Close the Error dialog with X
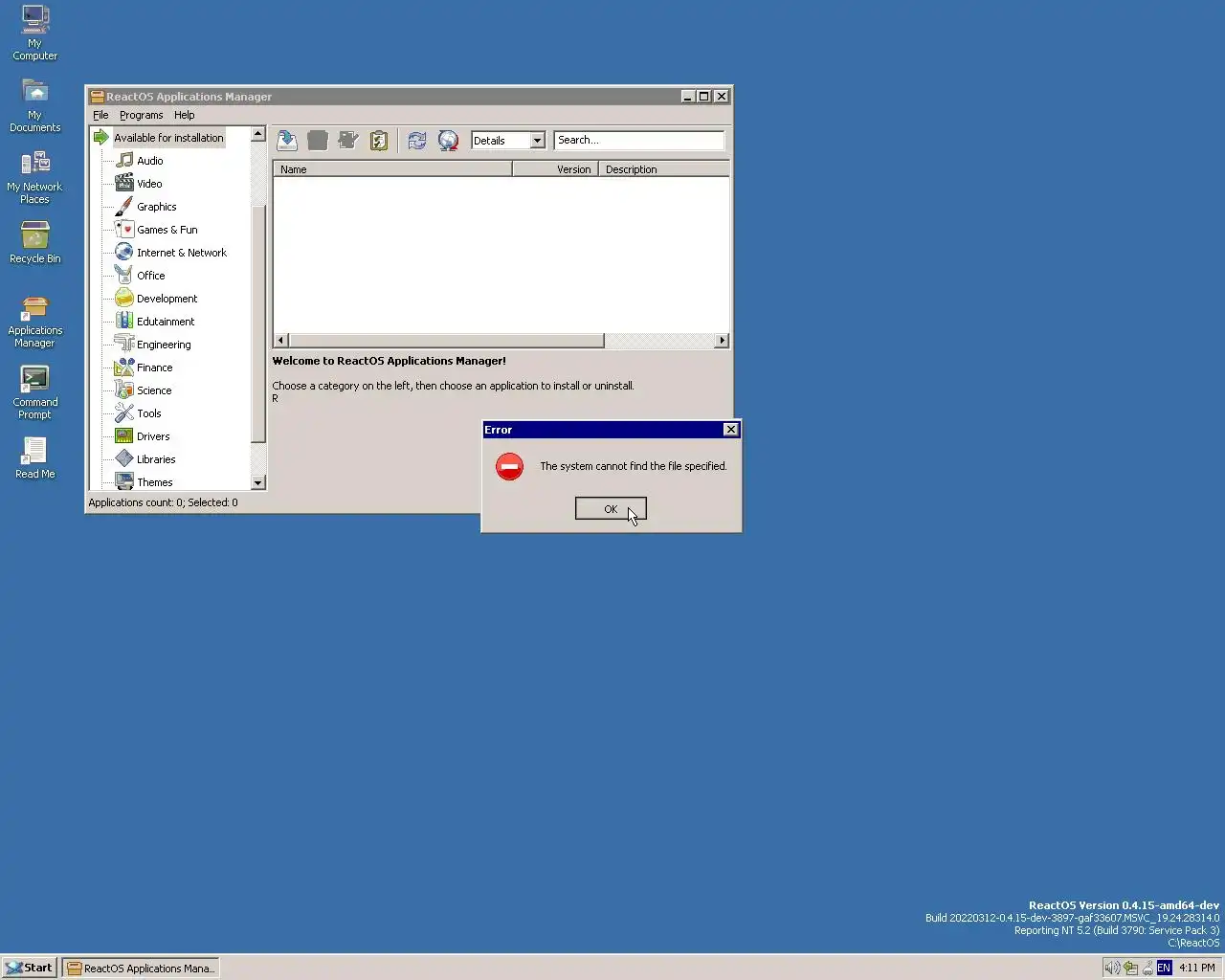 pos(731,430)
